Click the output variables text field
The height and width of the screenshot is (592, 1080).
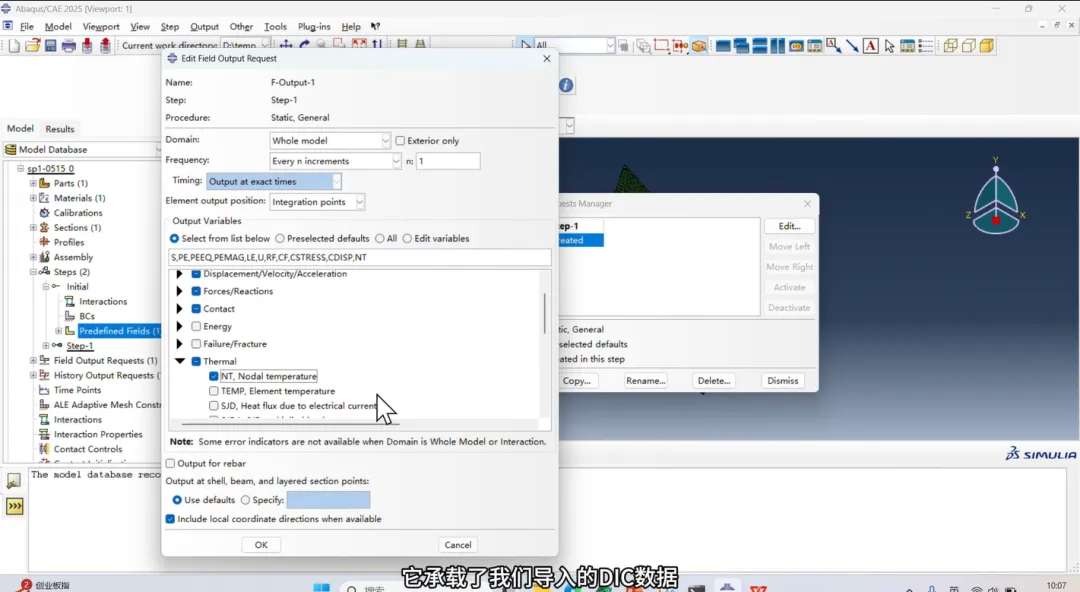click(x=360, y=258)
